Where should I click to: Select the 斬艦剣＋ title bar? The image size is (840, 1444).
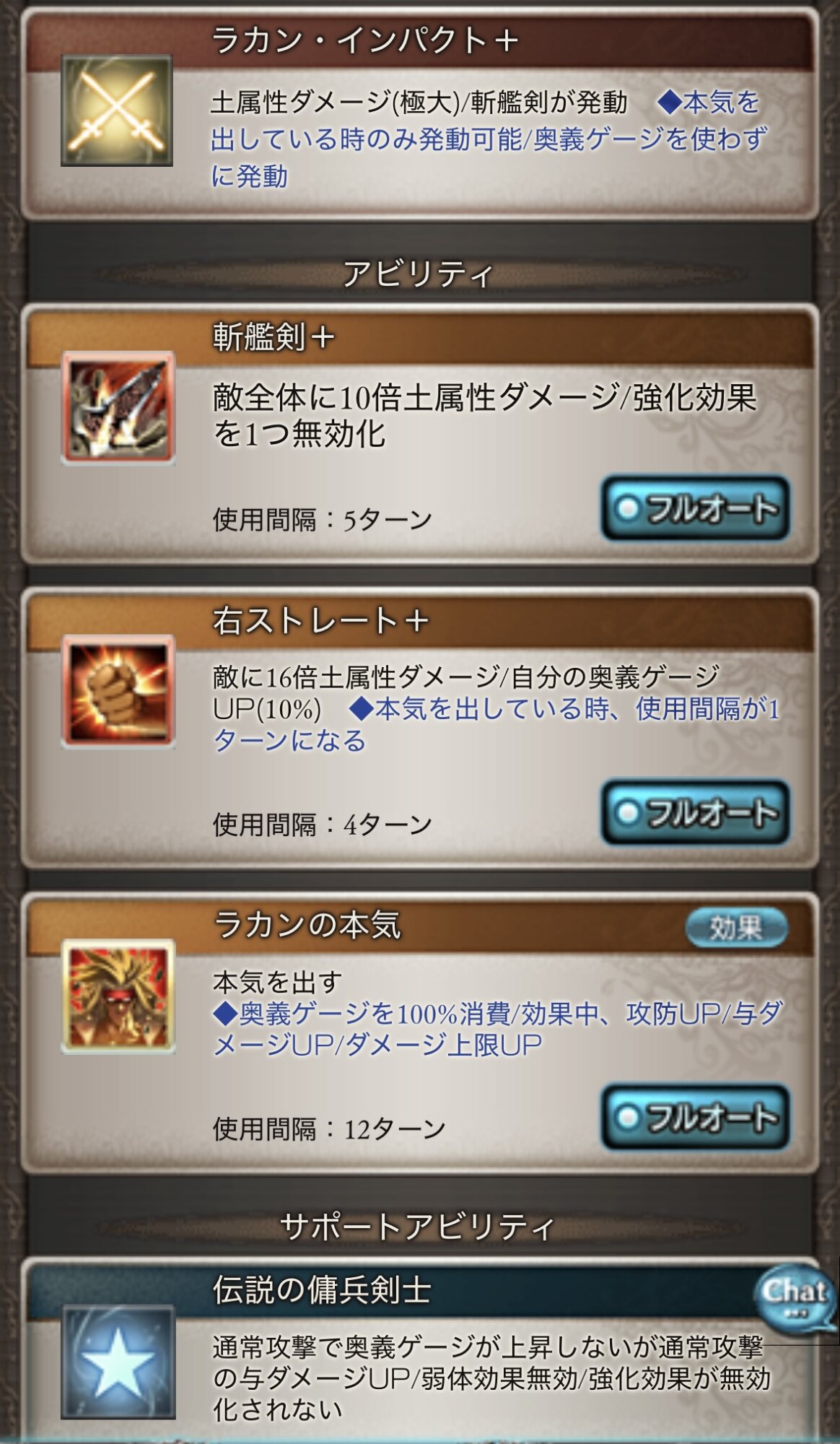420,338
